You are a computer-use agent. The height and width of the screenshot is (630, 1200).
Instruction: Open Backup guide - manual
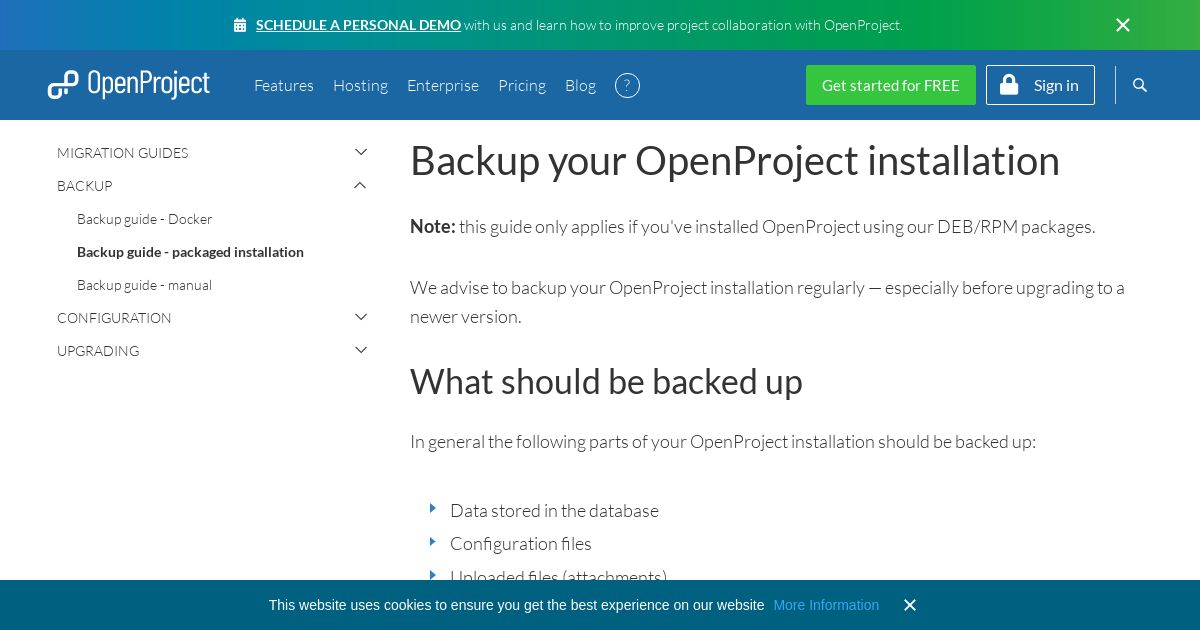[144, 285]
